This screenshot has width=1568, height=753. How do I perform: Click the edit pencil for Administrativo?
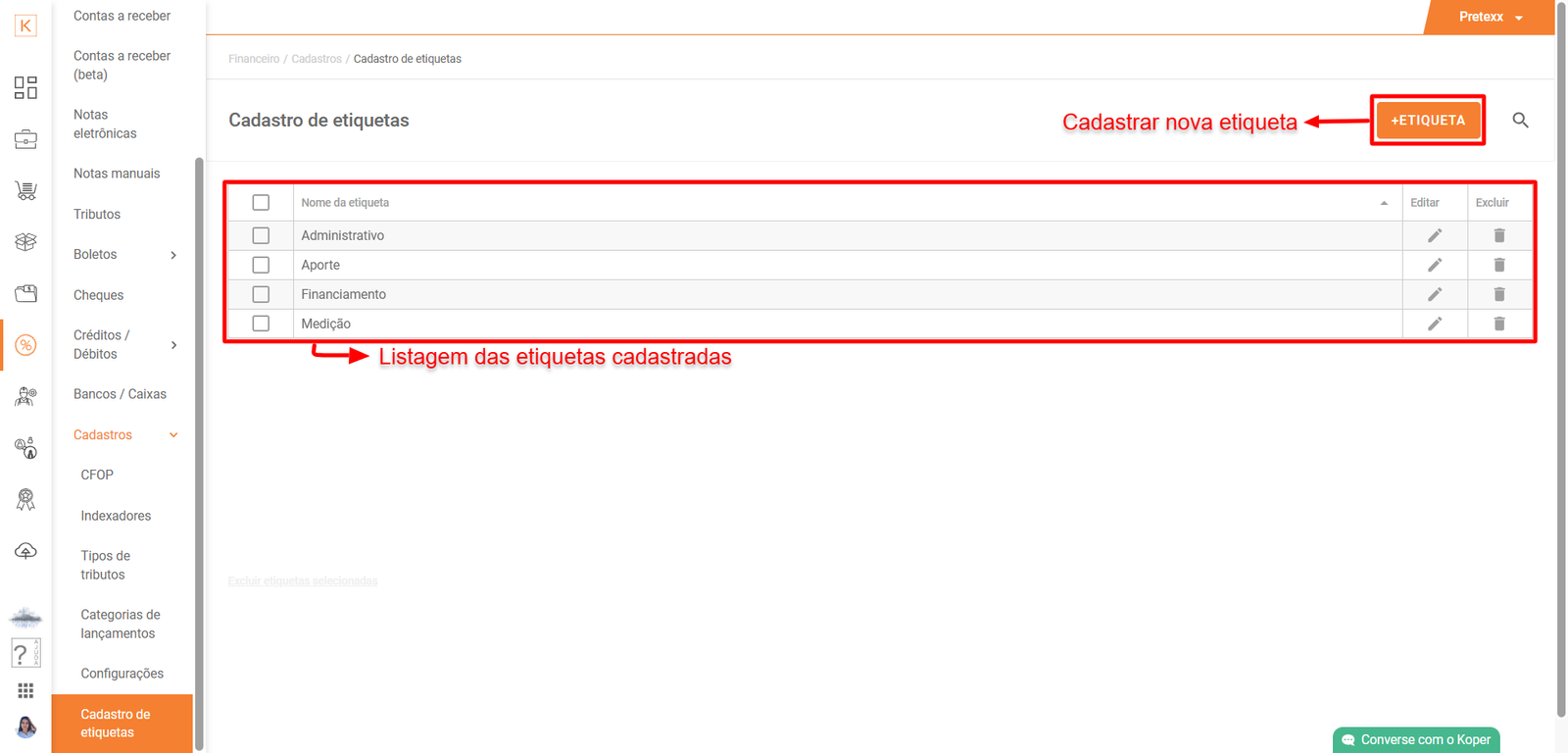[x=1434, y=235]
